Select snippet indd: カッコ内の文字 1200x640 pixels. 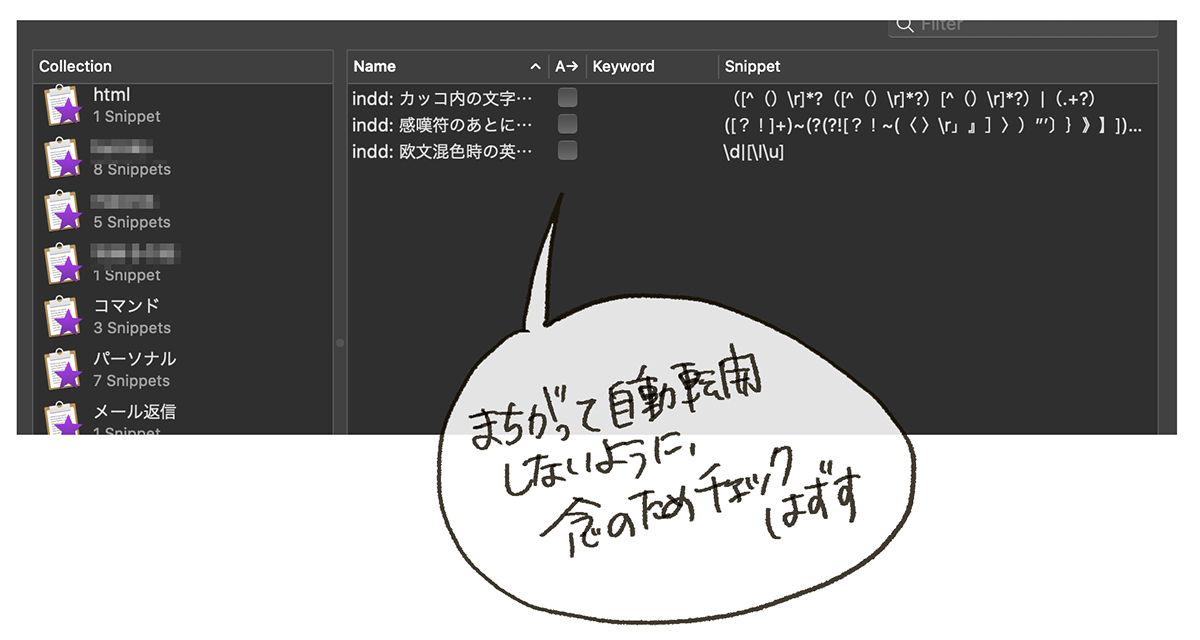pos(443,98)
